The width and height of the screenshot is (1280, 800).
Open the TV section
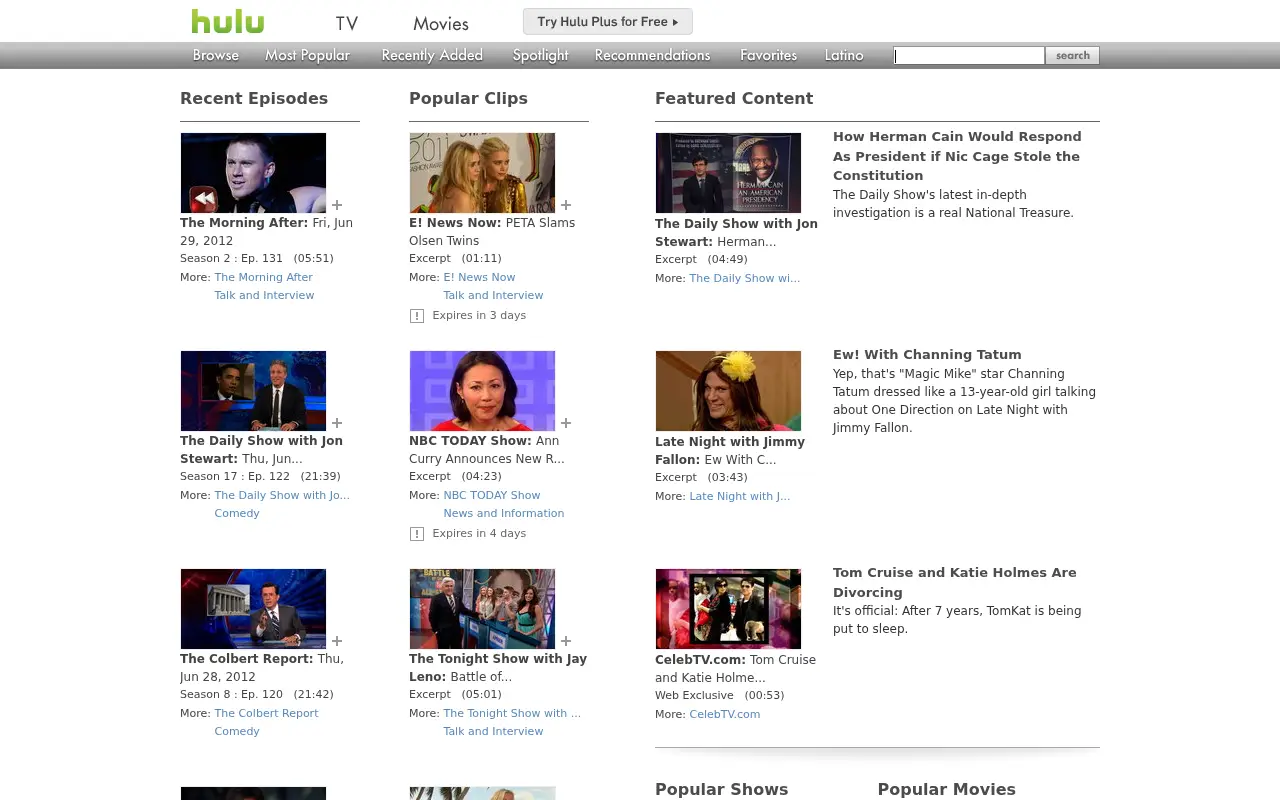point(346,23)
